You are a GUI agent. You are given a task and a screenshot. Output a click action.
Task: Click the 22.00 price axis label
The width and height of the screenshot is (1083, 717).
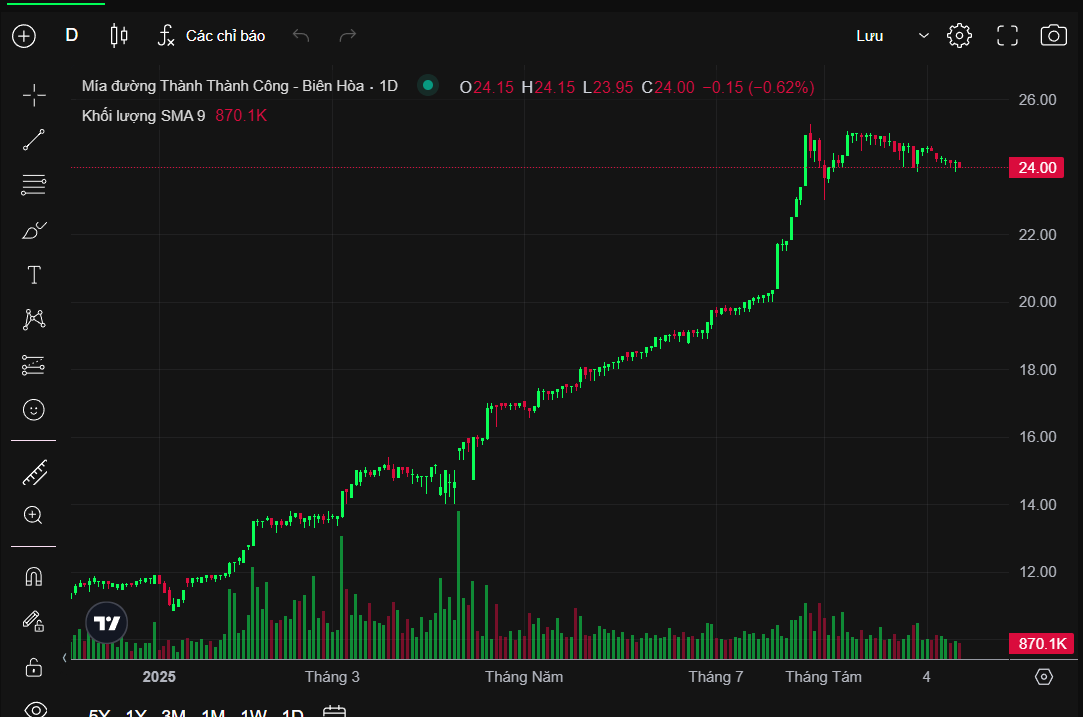(1037, 235)
